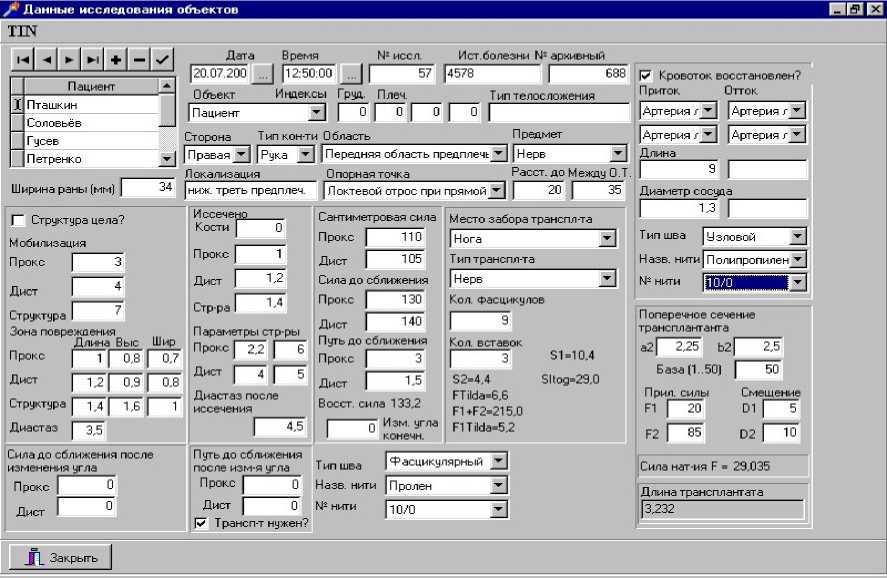Click the Тип телосложения field
This screenshot has height=578, width=887.
[x=559, y=113]
